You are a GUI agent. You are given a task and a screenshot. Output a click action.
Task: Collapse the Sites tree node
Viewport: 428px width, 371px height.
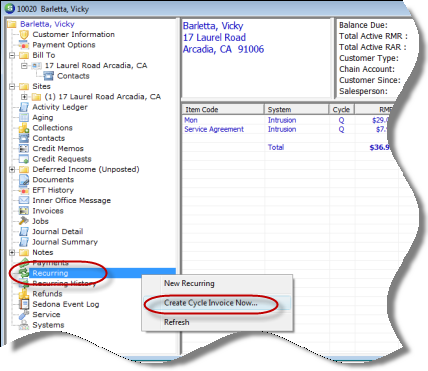coord(12,87)
